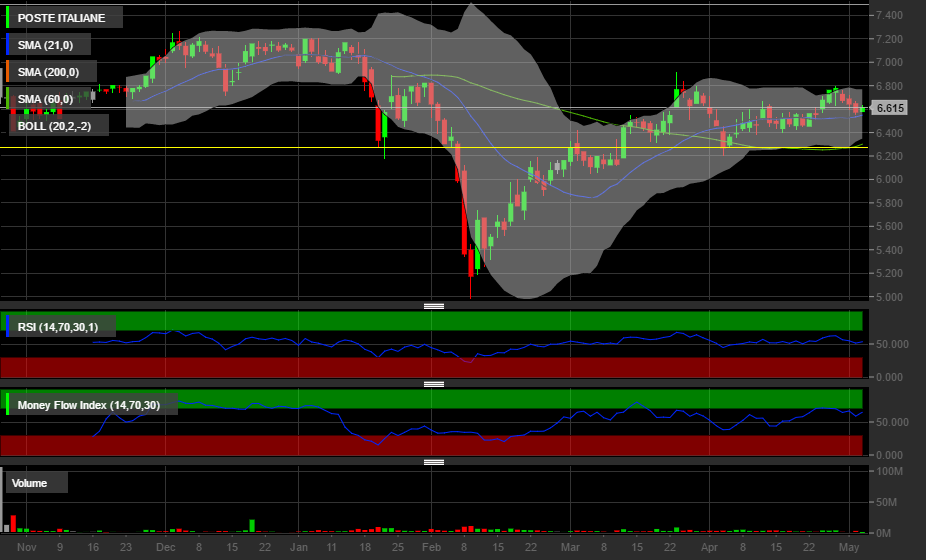Click the large green volume bar in December

(x=252, y=526)
